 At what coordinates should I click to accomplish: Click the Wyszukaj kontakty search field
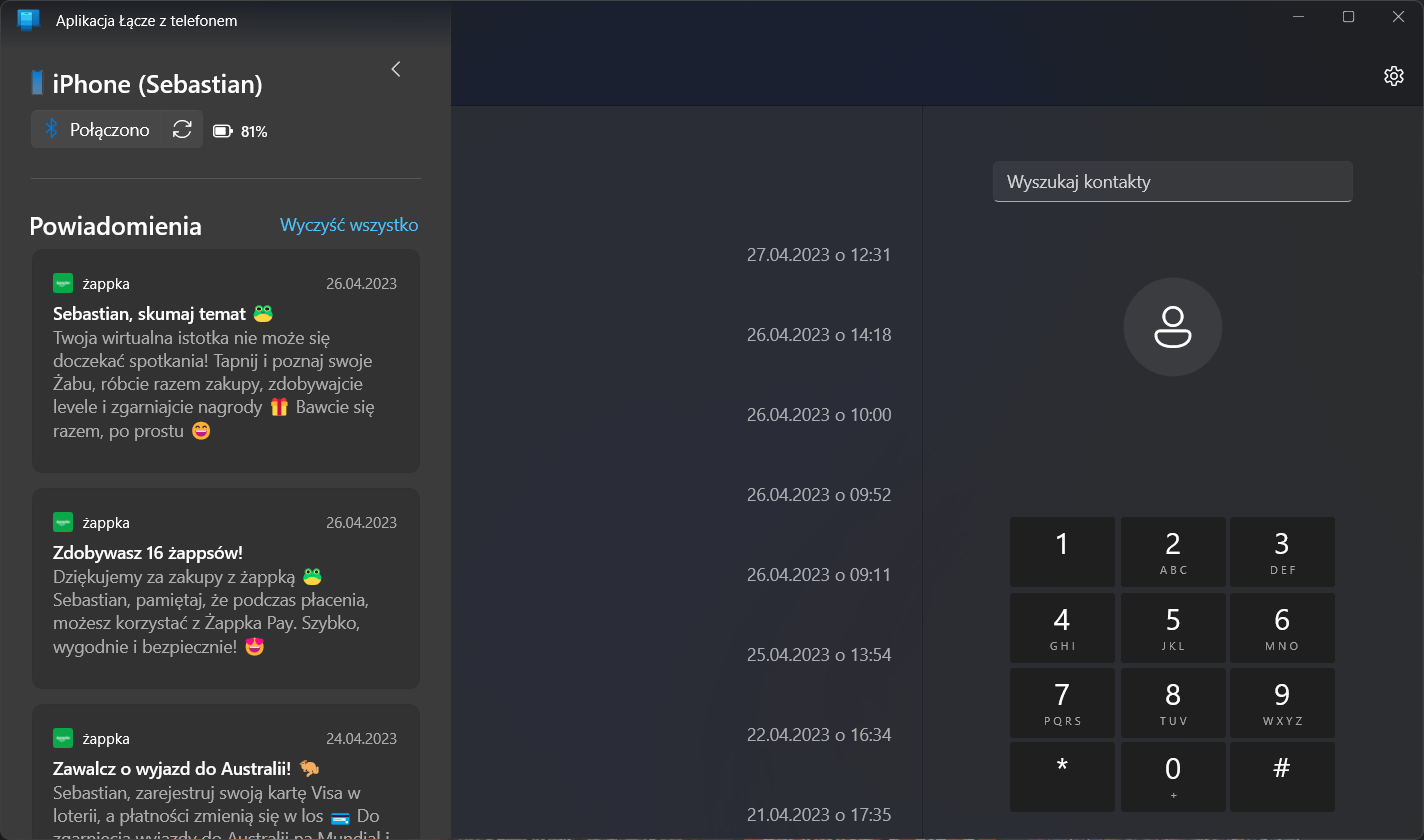(x=1172, y=182)
